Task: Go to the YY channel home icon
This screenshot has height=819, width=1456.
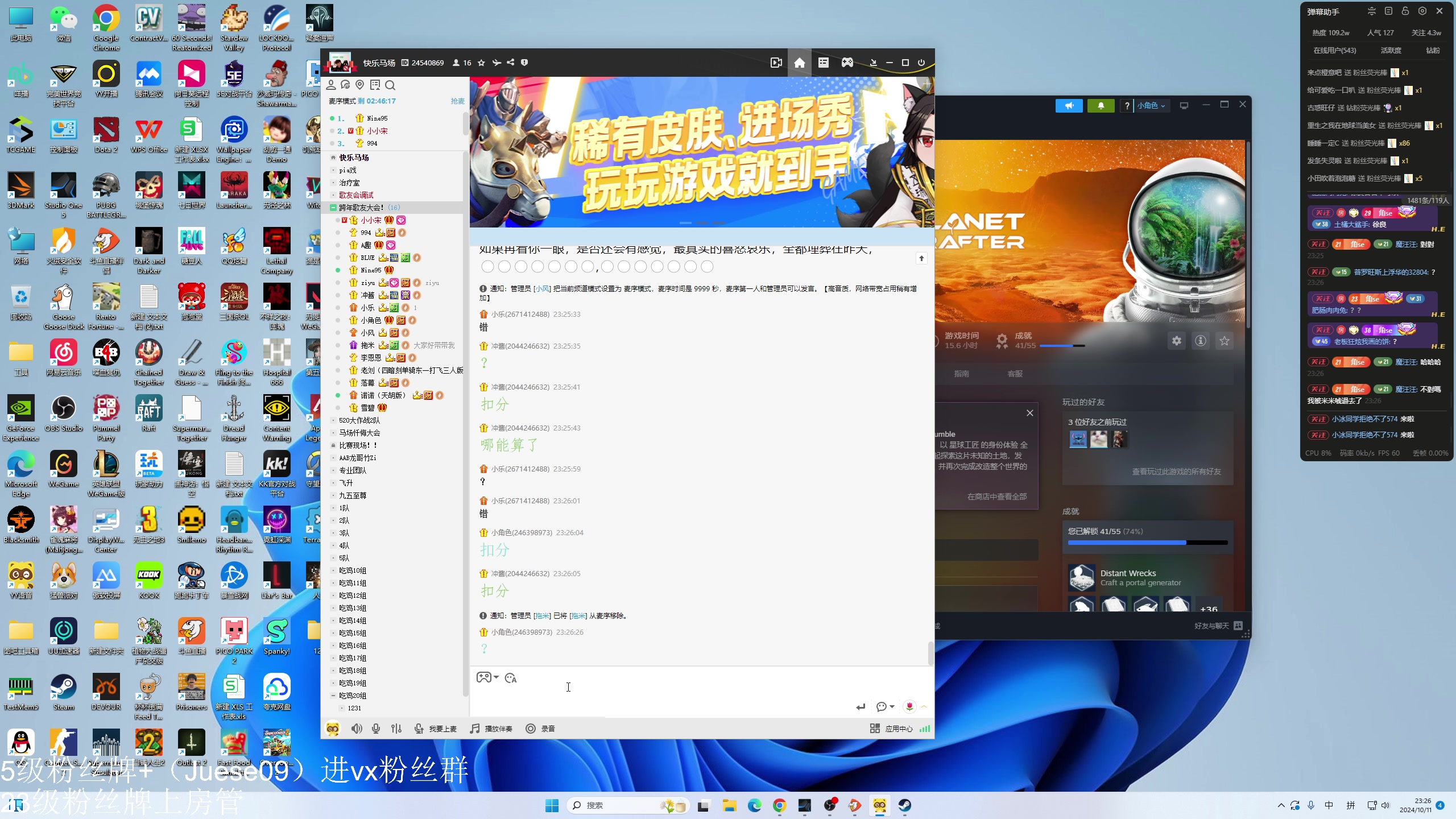Action: coord(800,63)
